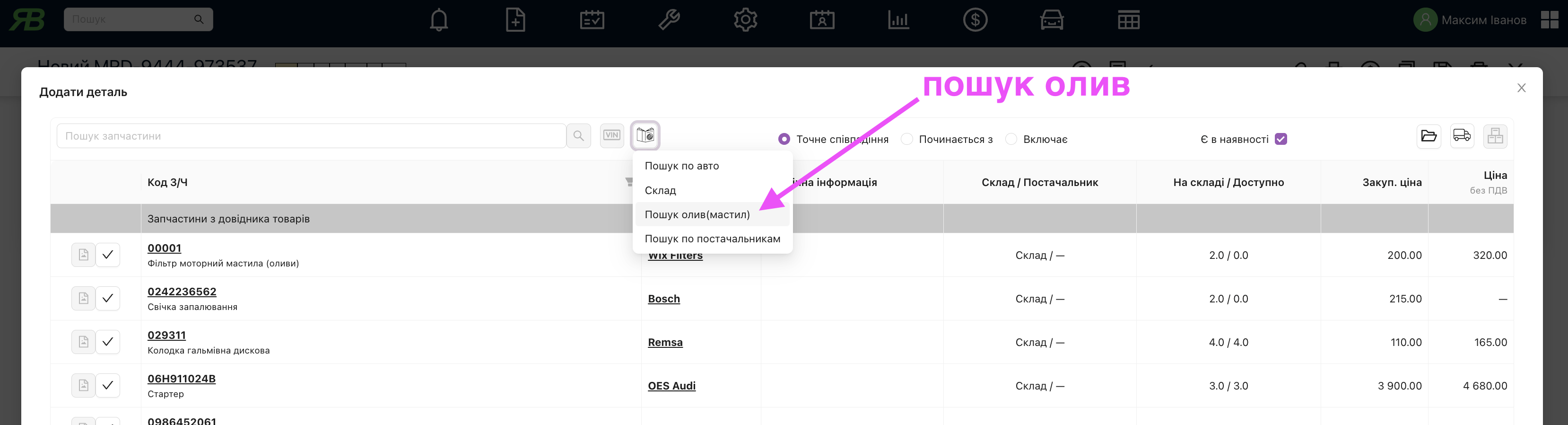Select 'Пошук по постачальникам' menu entry
The image size is (1568, 425).
click(x=712, y=239)
